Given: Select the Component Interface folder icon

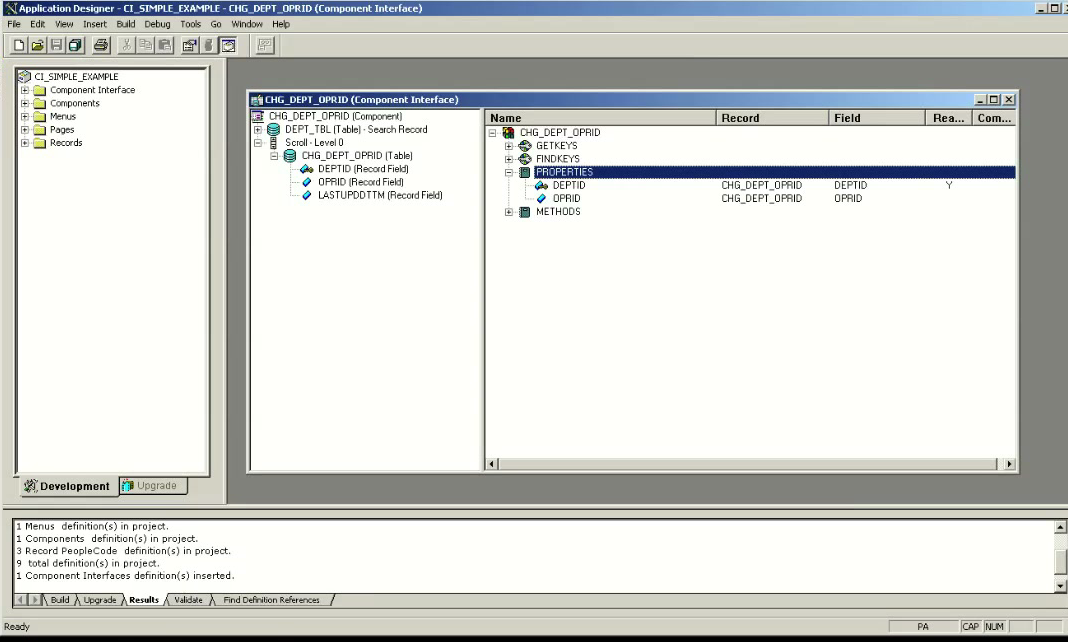Looking at the screenshot, I should [x=40, y=90].
